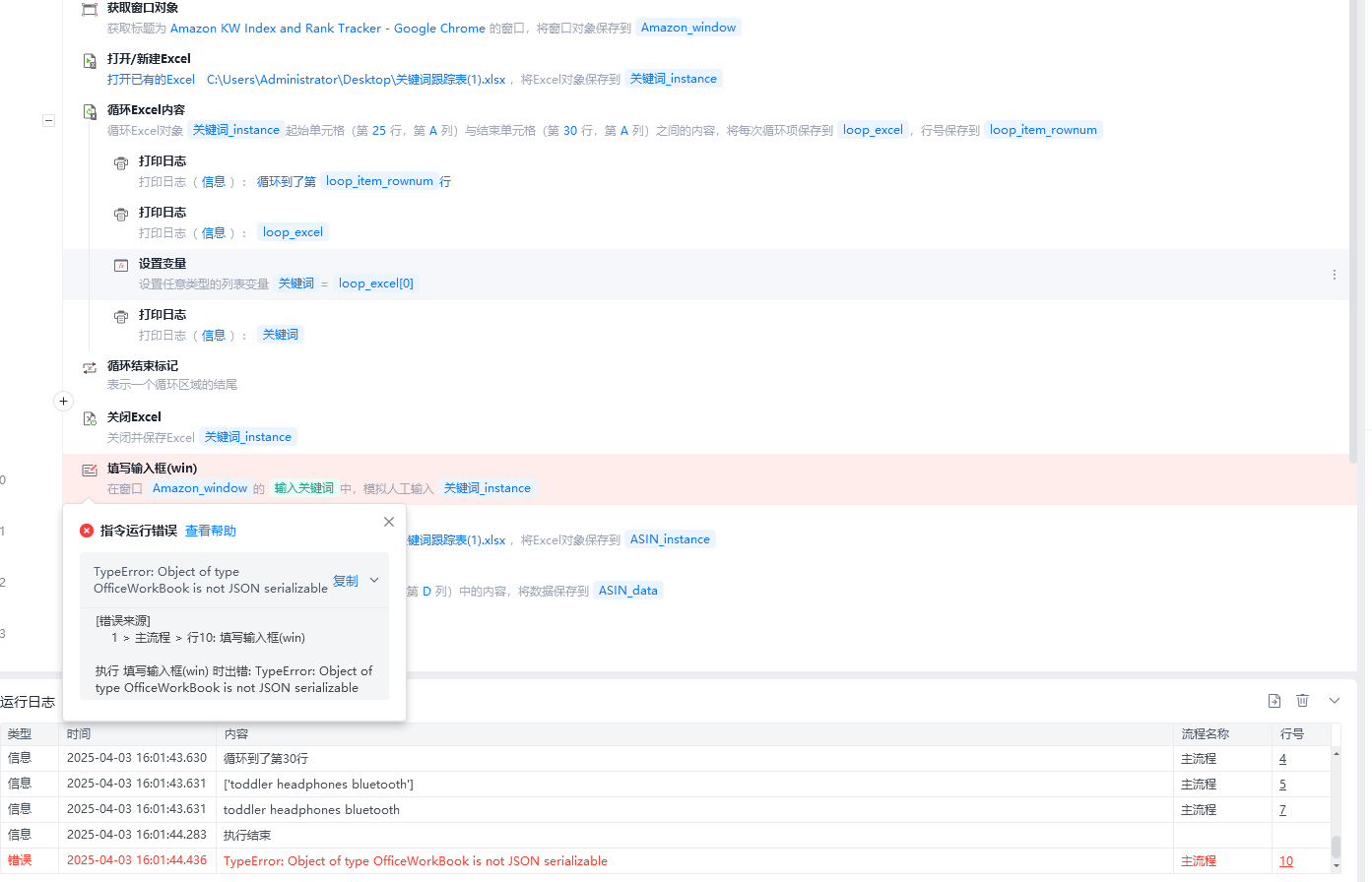Click the add-step plus icon
This screenshot has width=1372, height=882.
tap(63, 401)
